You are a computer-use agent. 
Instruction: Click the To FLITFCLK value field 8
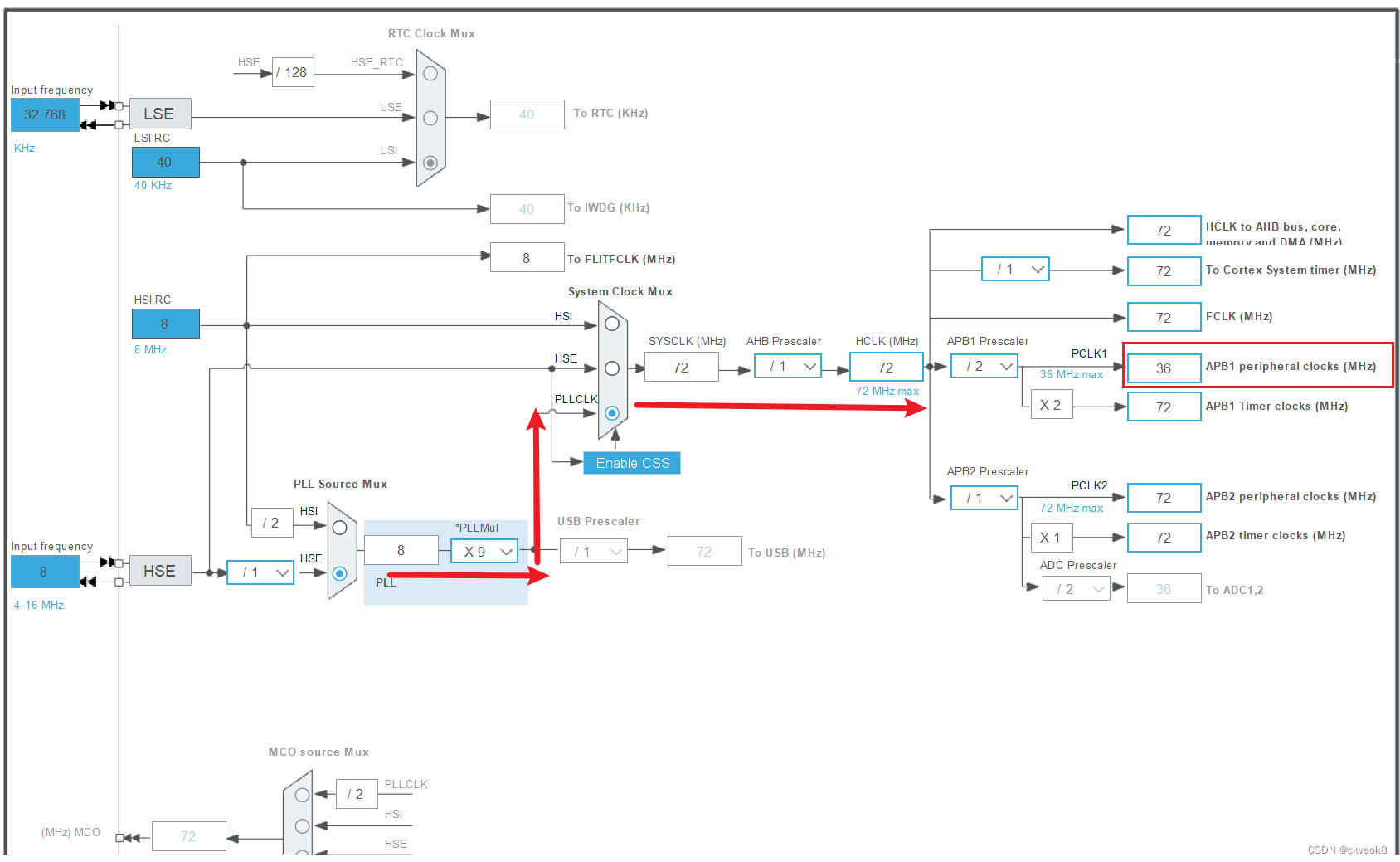point(527,257)
